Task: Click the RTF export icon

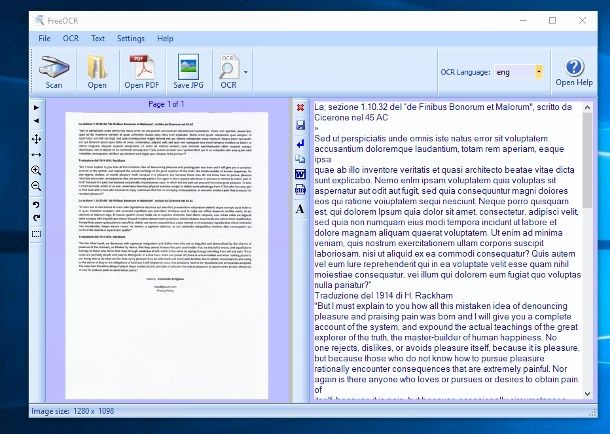Action: point(300,189)
